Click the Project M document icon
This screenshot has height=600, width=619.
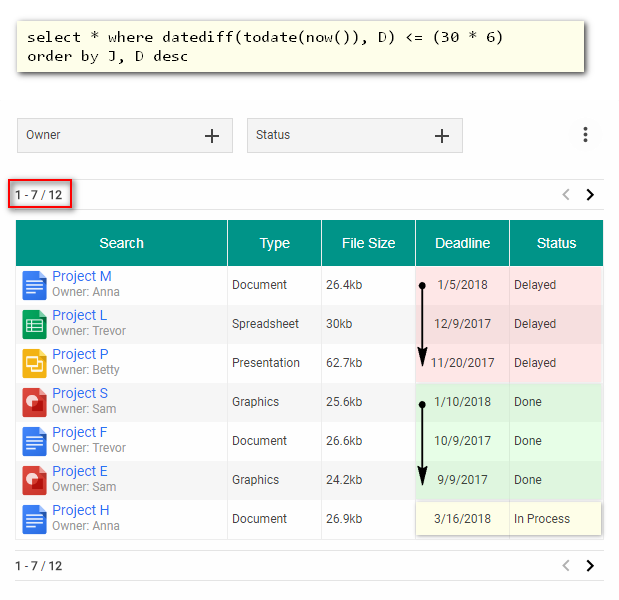[x=35, y=285]
